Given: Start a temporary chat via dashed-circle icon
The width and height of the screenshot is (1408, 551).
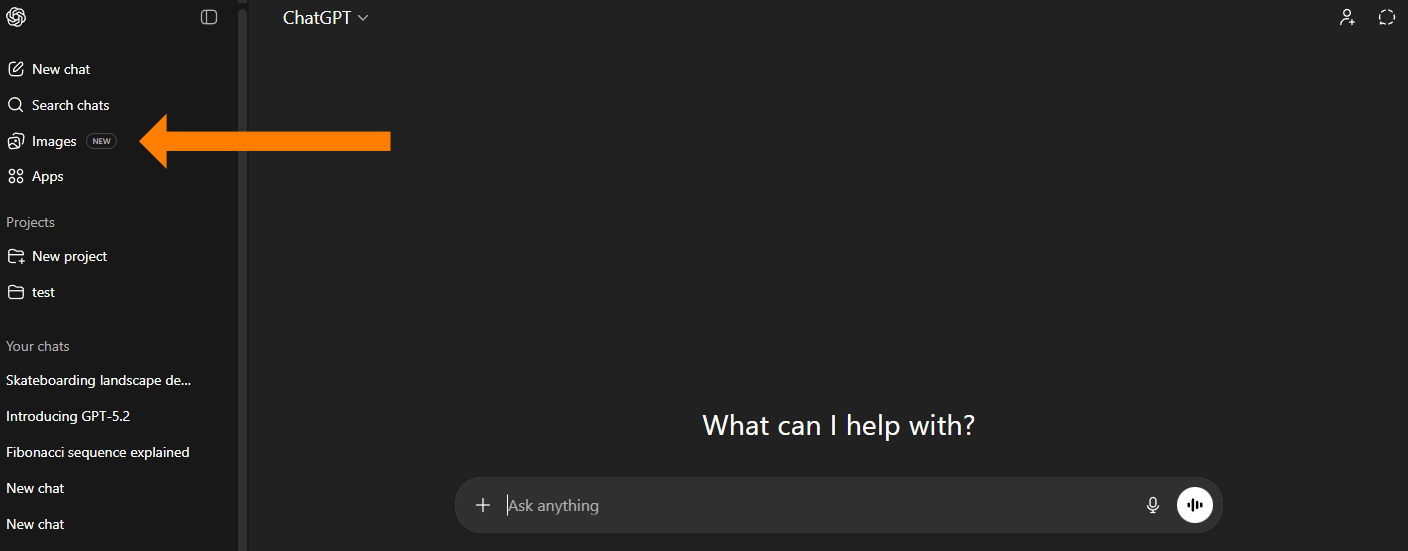Looking at the screenshot, I should [1386, 17].
